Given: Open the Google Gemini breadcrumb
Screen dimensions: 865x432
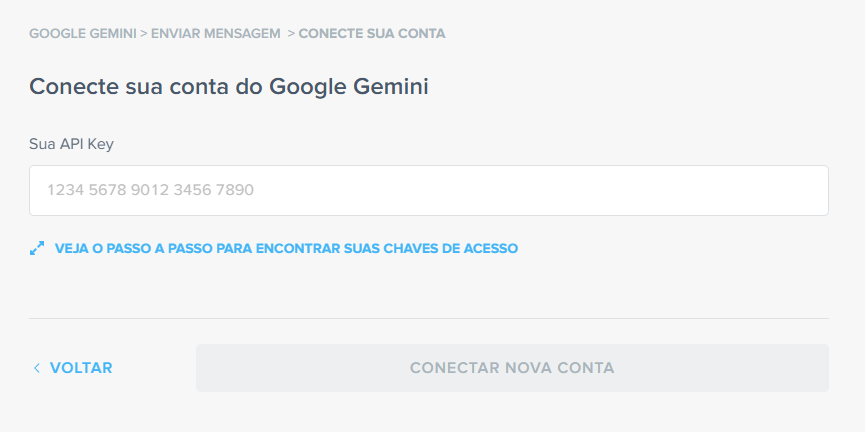Looking at the screenshot, I should tap(83, 34).
